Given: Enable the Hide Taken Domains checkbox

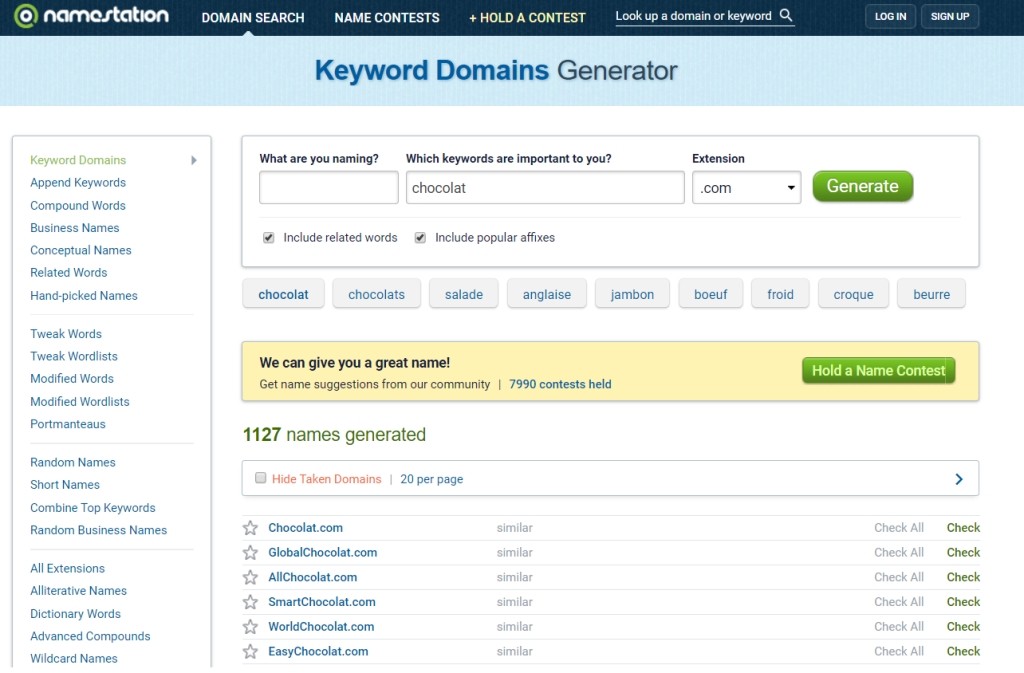Looking at the screenshot, I should pos(261,478).
